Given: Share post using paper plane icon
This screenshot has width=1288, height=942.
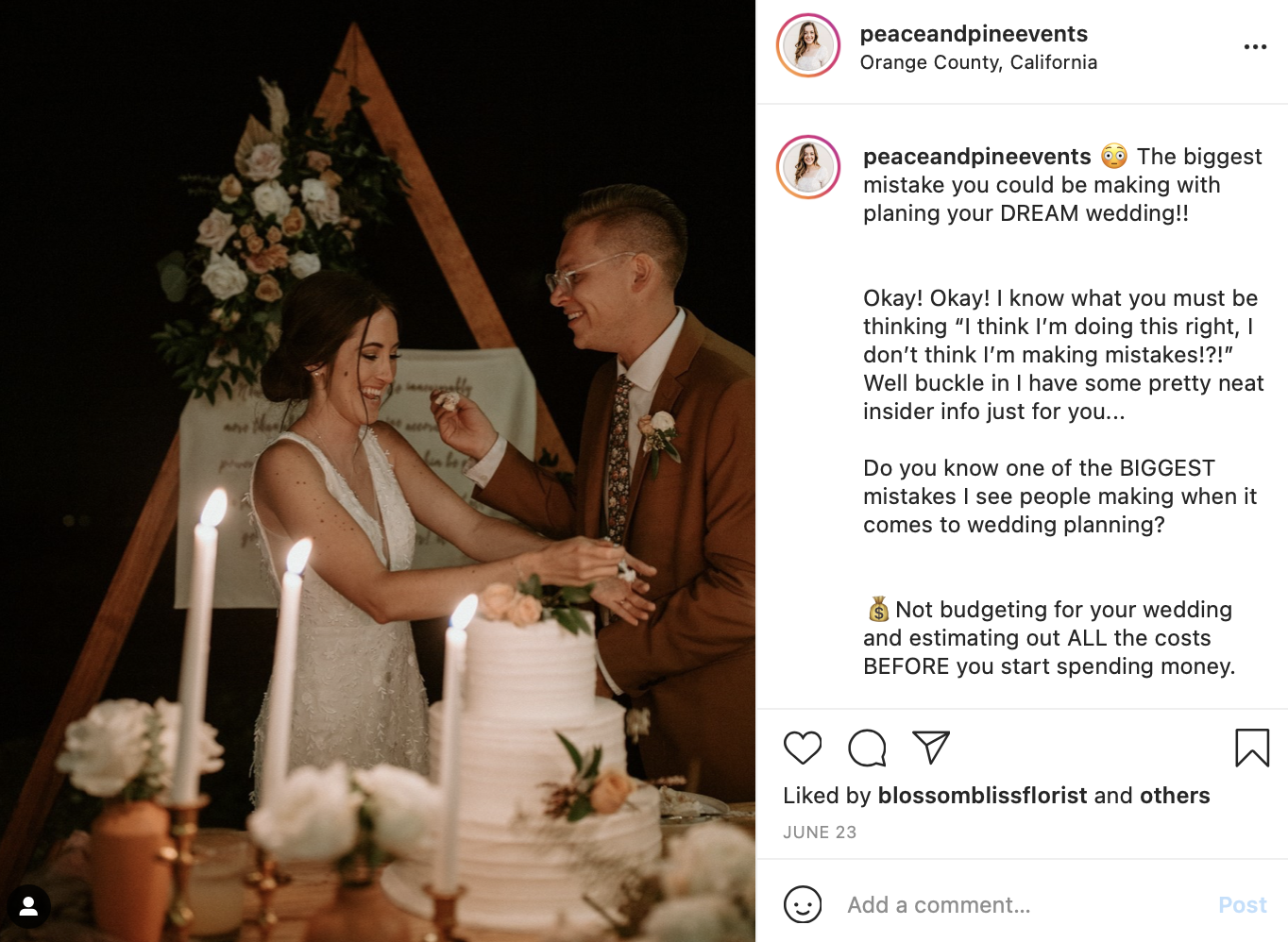Looking at the screenshot, I should tap(931, 748).
